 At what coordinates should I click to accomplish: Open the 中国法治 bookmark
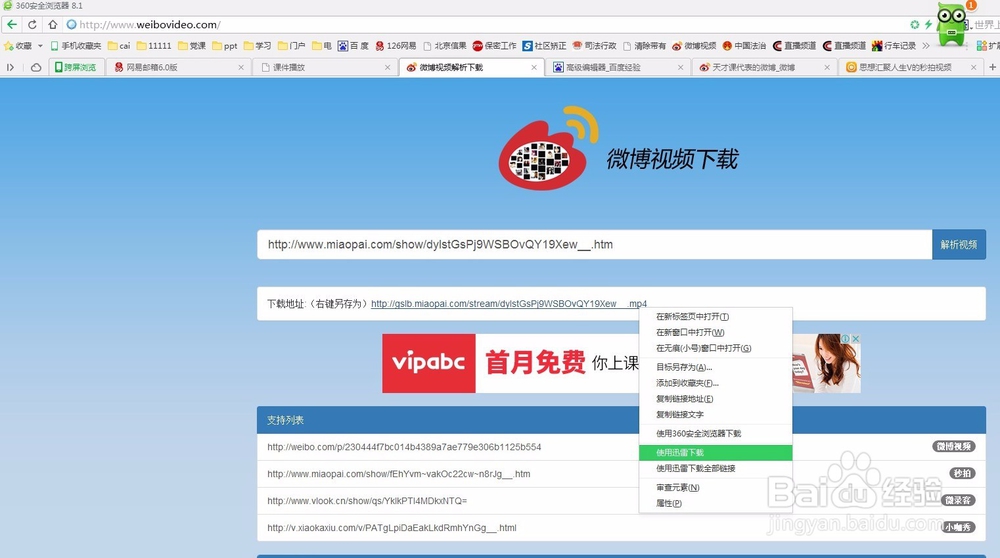[744, 46]
